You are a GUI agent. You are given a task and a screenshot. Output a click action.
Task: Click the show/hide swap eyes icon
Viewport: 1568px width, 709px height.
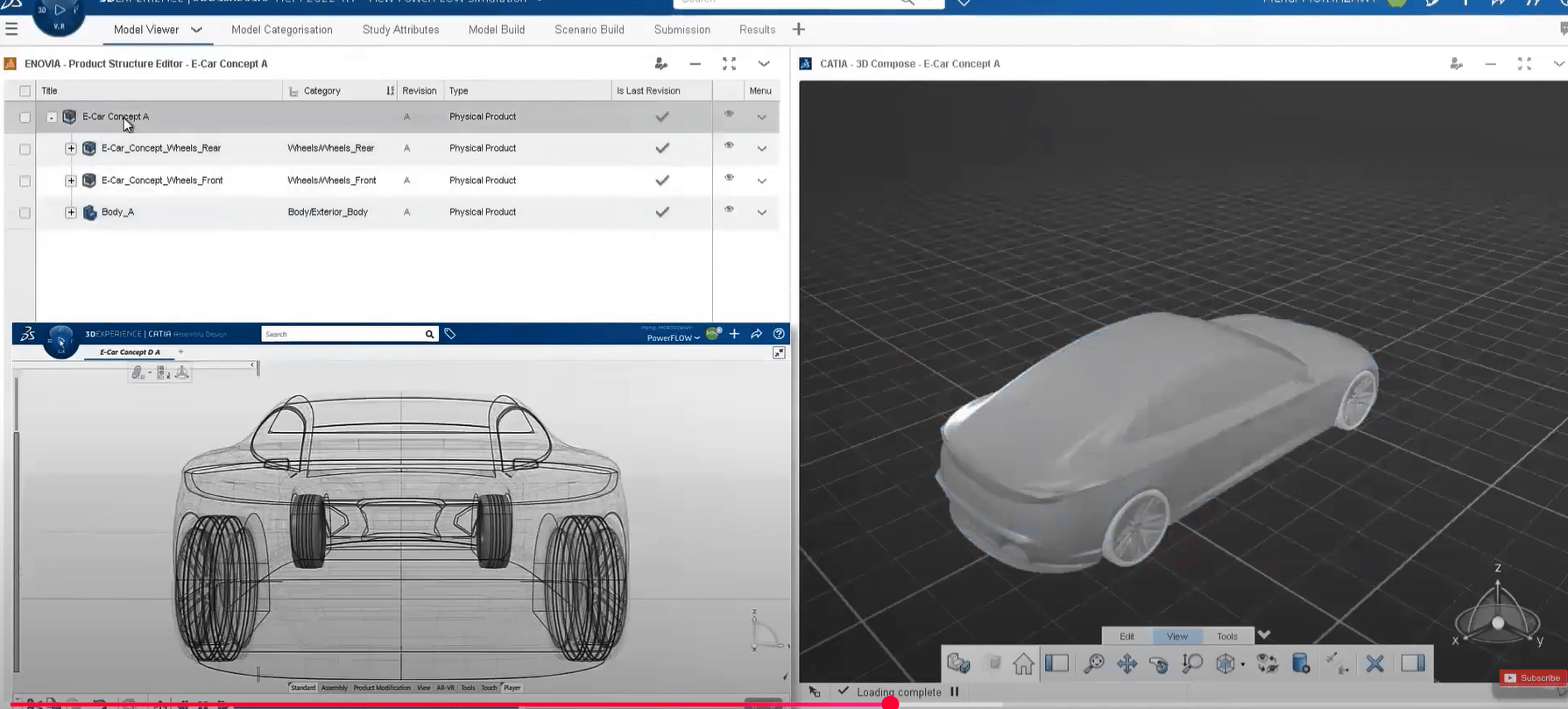point(1267,663)
